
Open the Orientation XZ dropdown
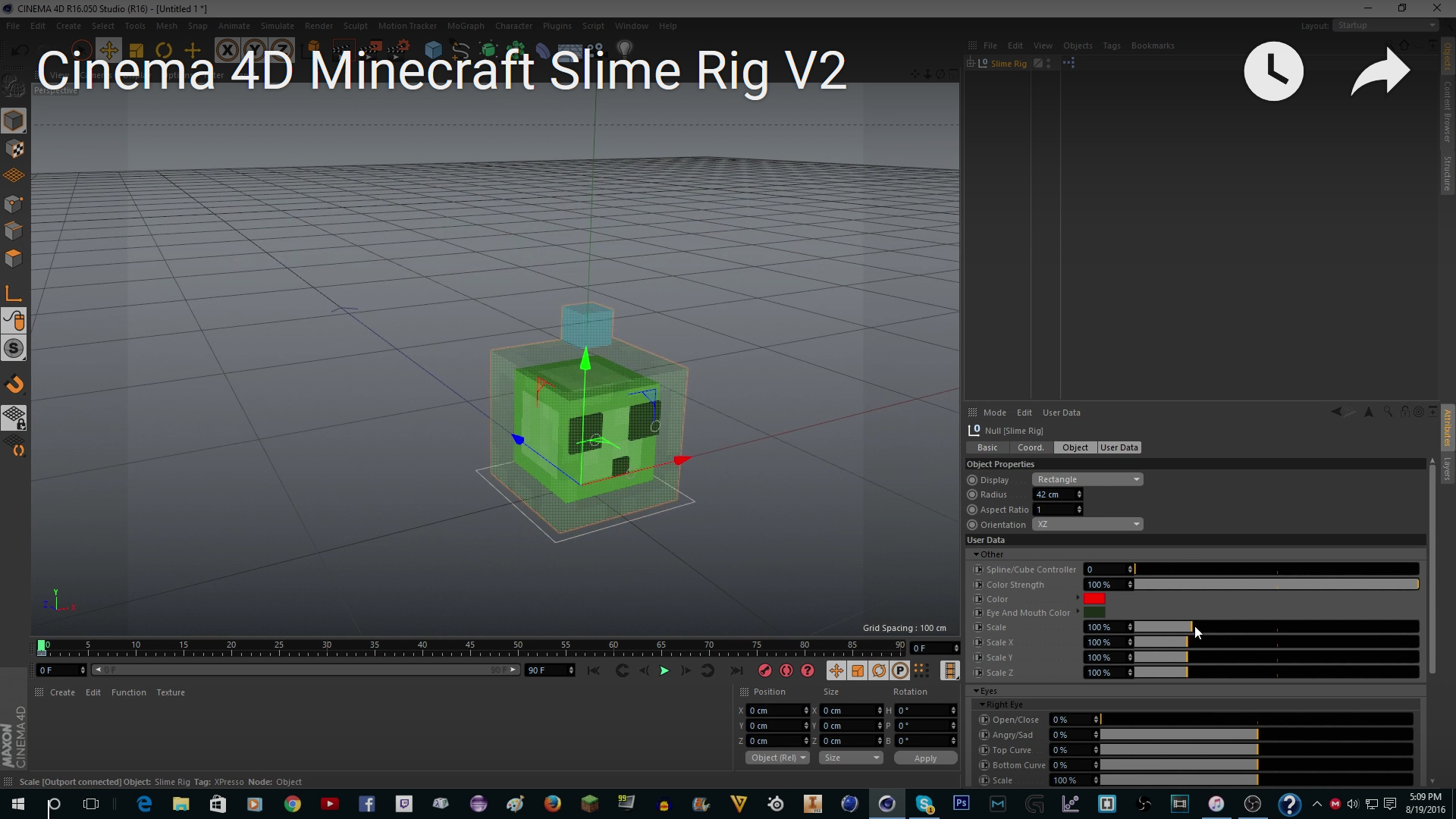click(x=1087, y=525)
